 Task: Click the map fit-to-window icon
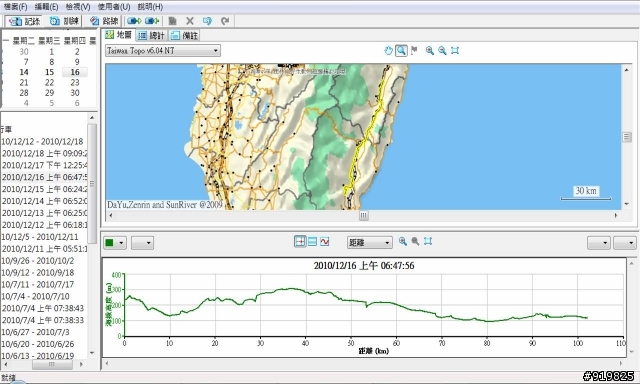(x=455, y=51)
